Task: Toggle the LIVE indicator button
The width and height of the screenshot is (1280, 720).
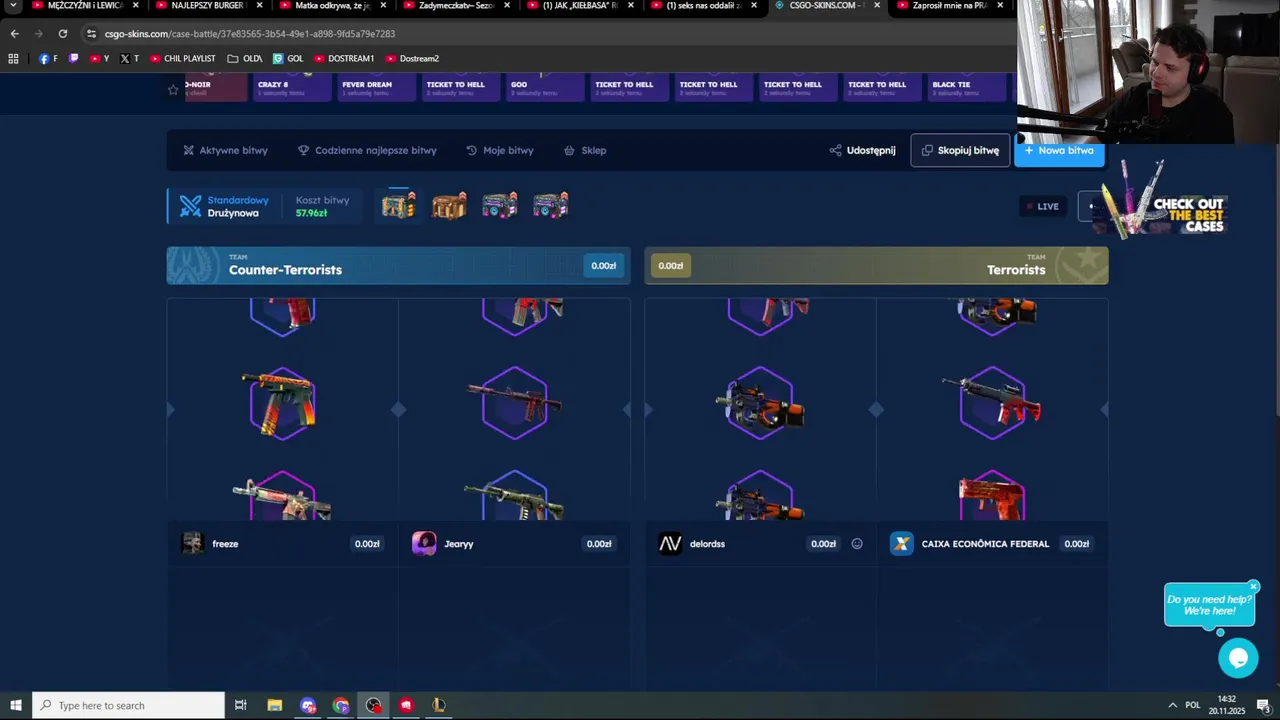Action: tap(1042, 206)
